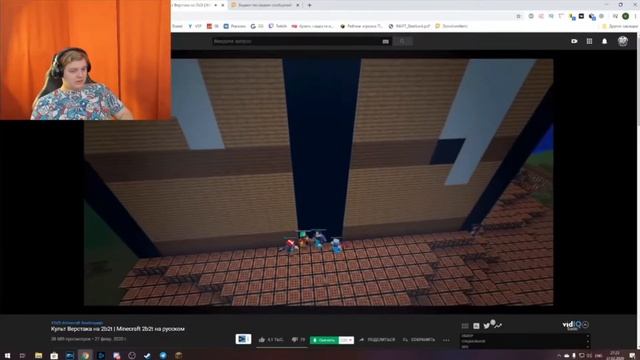Open the Twitch bookmark
640x360 pixels.
point(278,26)
